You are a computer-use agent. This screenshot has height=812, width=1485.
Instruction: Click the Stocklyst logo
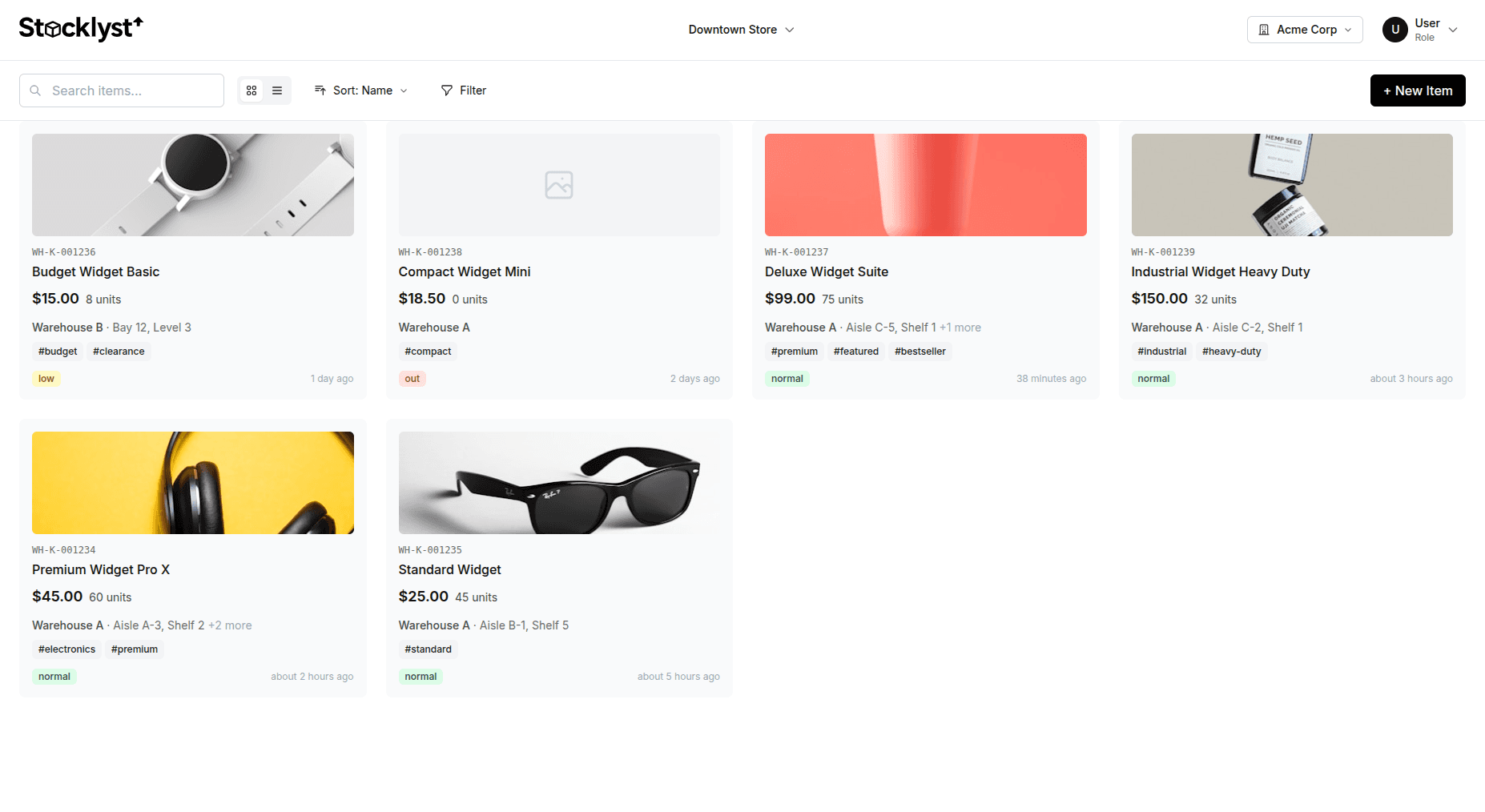[81, 28]
